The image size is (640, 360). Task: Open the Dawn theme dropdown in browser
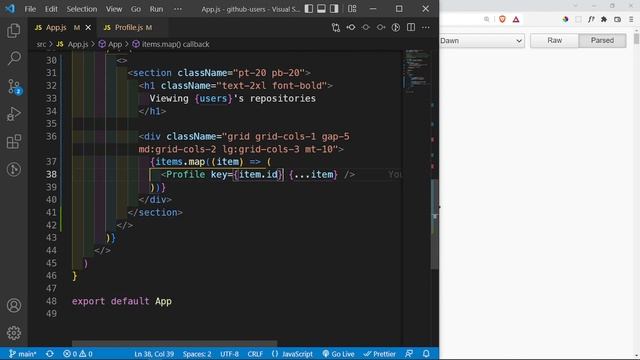tap(482, 41)
